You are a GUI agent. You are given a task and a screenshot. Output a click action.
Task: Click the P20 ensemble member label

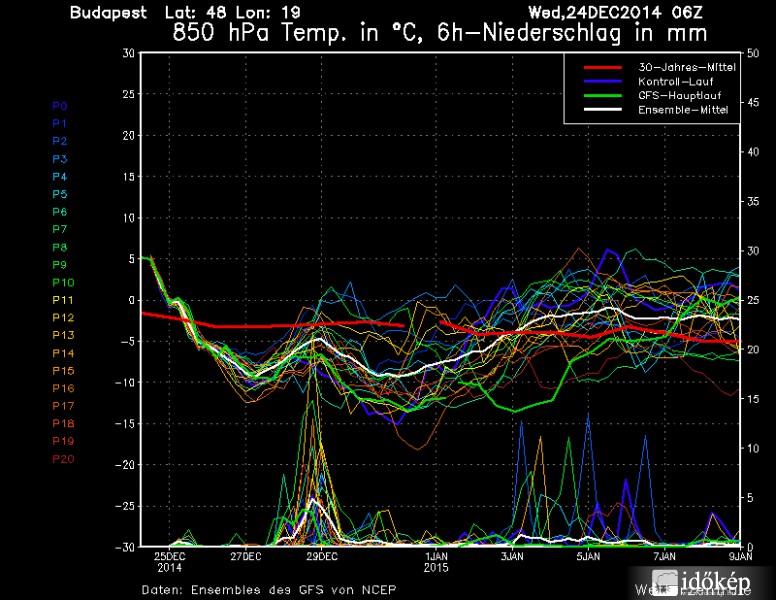point(63,459)
